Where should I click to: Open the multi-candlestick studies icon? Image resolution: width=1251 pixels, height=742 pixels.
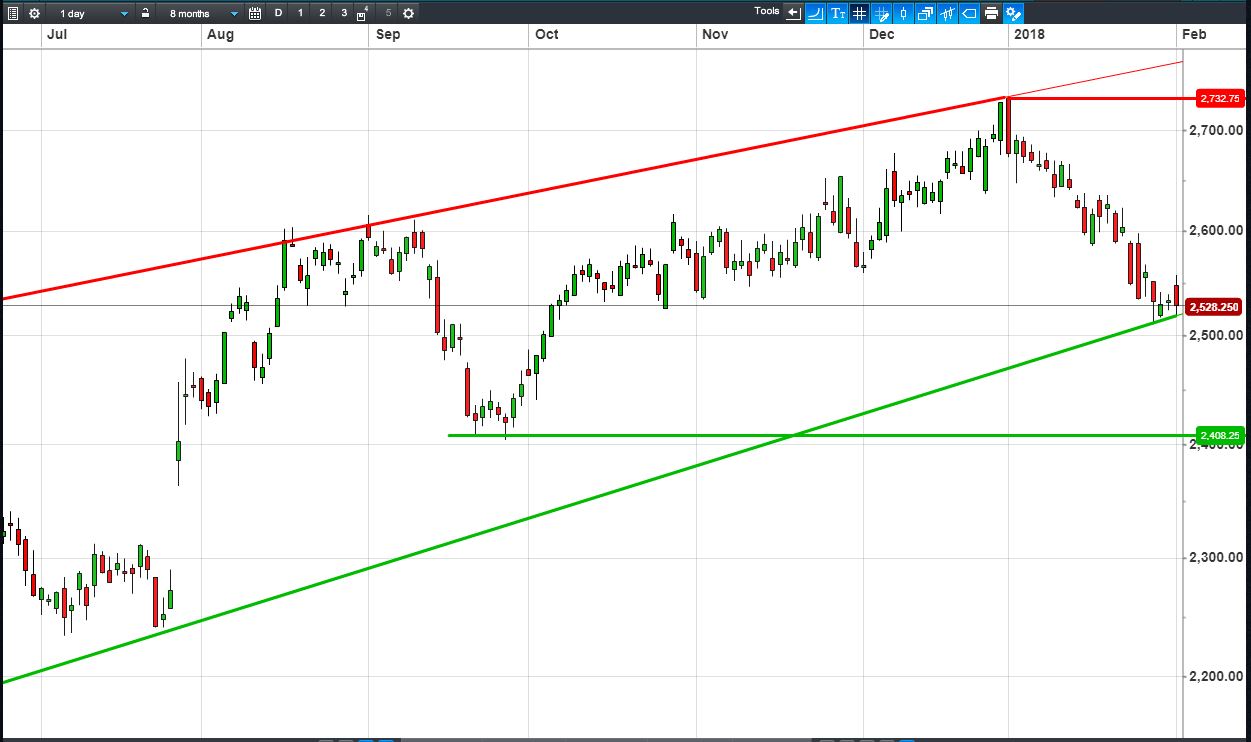tap(947, 13)
